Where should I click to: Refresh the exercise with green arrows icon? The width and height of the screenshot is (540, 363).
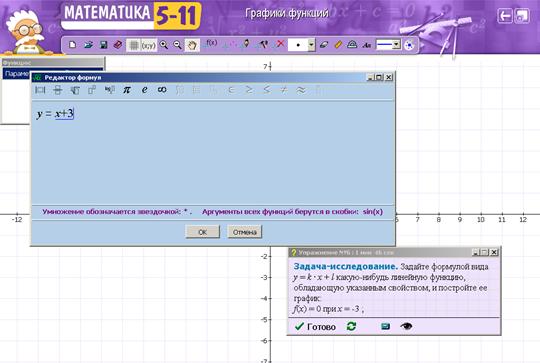[x=351, y=326]
